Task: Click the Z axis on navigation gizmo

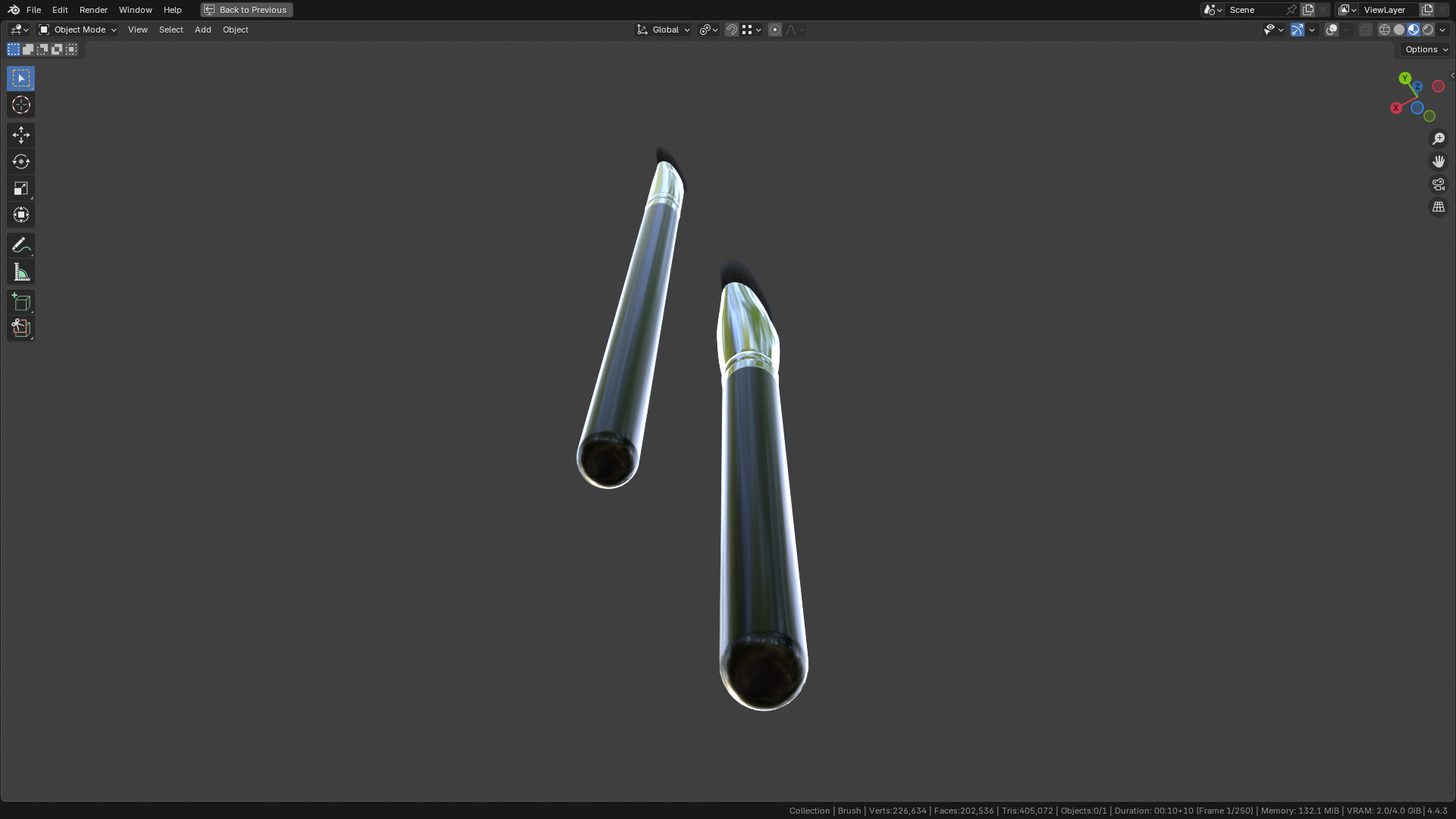Action: click(x=1417, y=86)
